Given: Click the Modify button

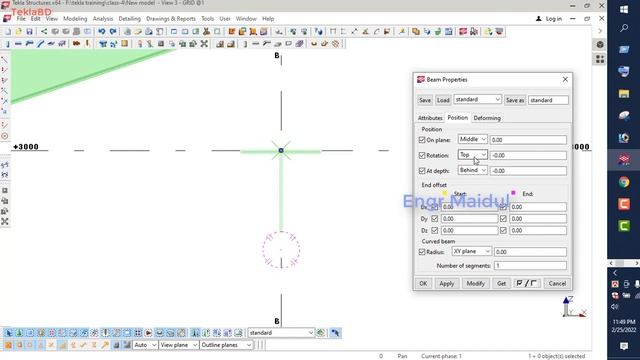Looking at the screenshot, I should pyautogui.click(x=476, y=283).
